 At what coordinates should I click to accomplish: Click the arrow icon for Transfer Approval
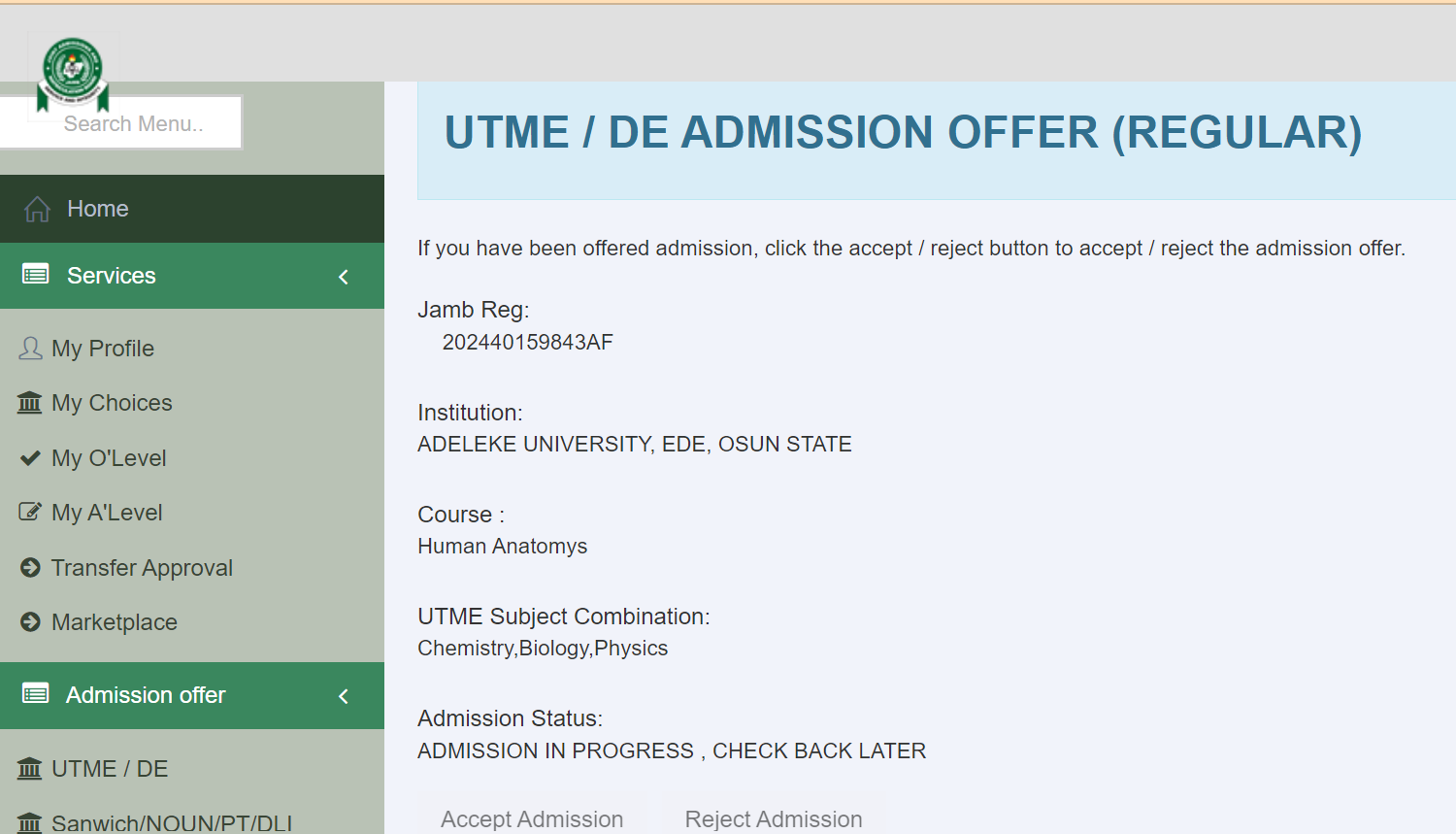(29, 567)
